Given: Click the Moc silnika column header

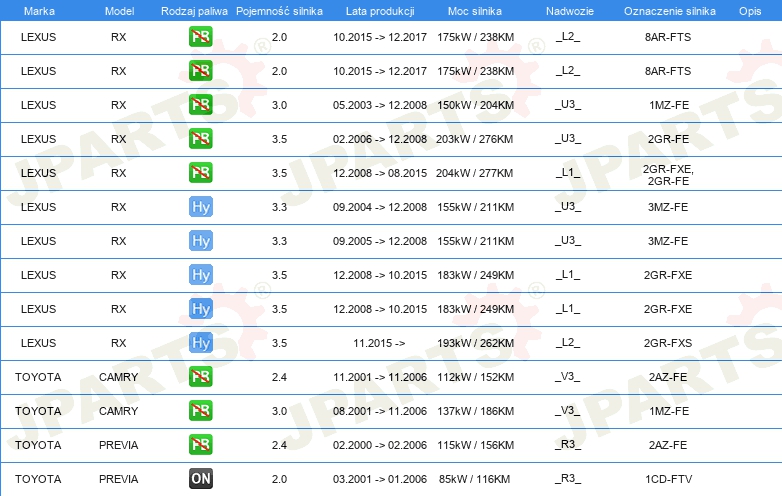Looking at the screenshot, I should tap(475, 11).
